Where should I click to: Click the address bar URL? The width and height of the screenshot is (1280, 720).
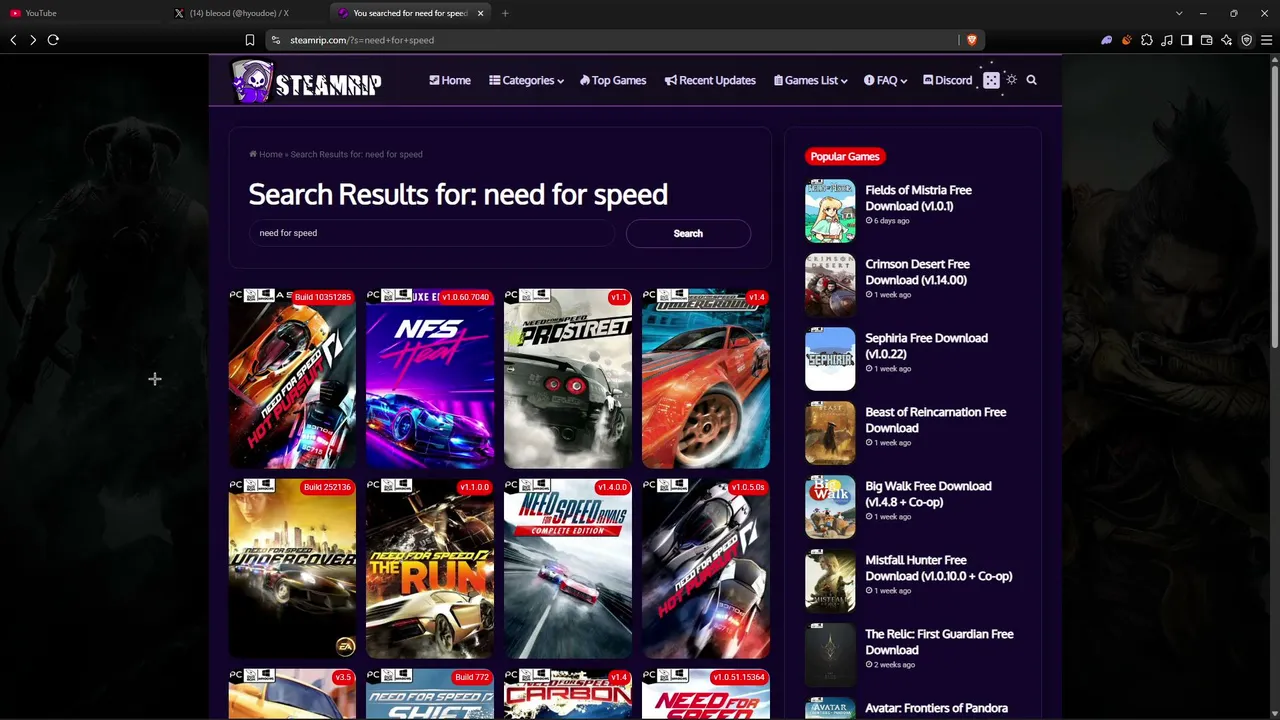(x=362, y=40)
